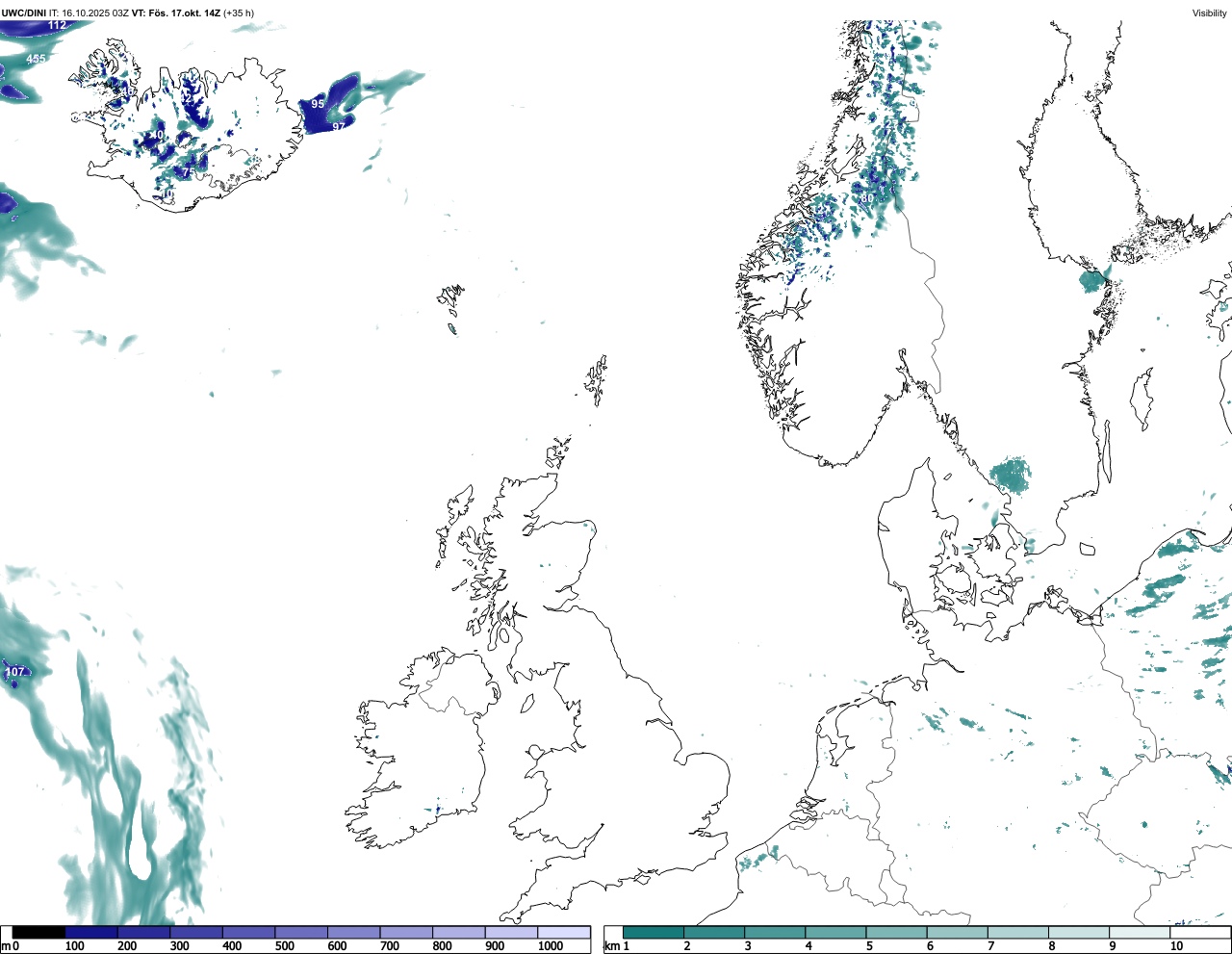This screenshot has width=1232, height=954.
Task: Click the 8–9 km pale legend swatch
Action: click(x=1078, y=932)
